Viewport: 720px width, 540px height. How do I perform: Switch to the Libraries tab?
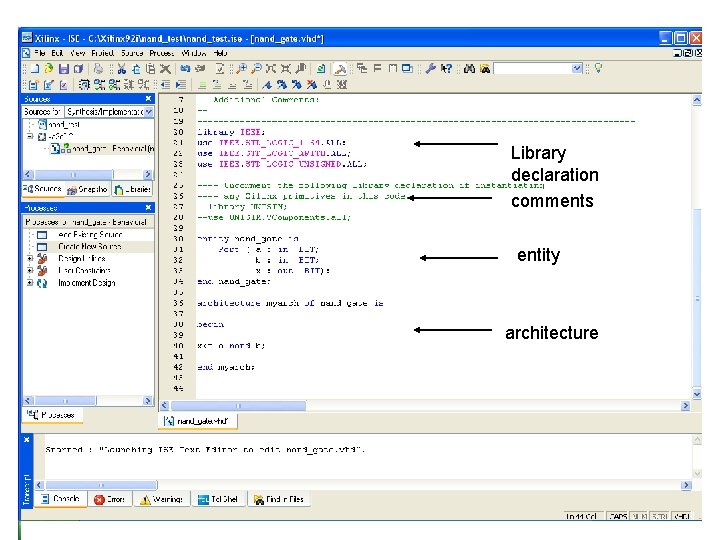click(x=133, y=189)
